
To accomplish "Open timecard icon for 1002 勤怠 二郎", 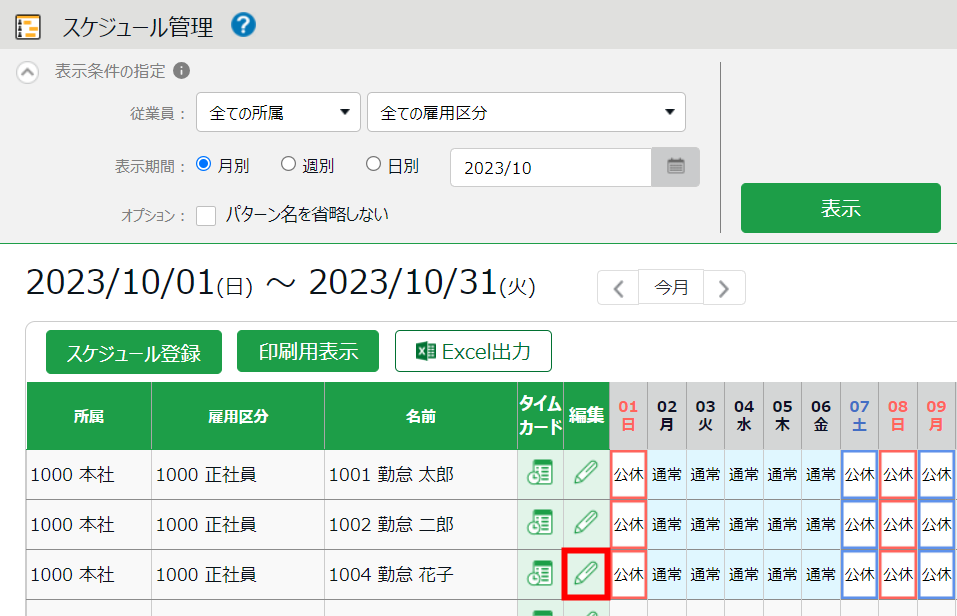I will click(540, 524).
